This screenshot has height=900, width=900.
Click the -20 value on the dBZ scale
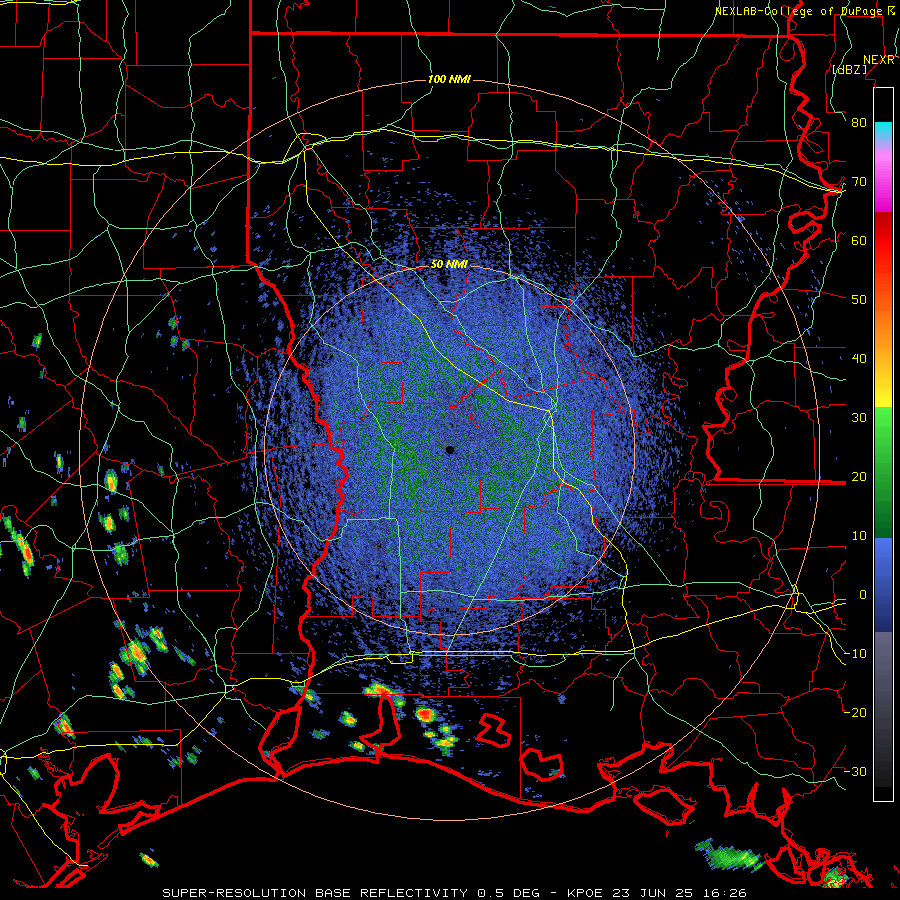855,712
